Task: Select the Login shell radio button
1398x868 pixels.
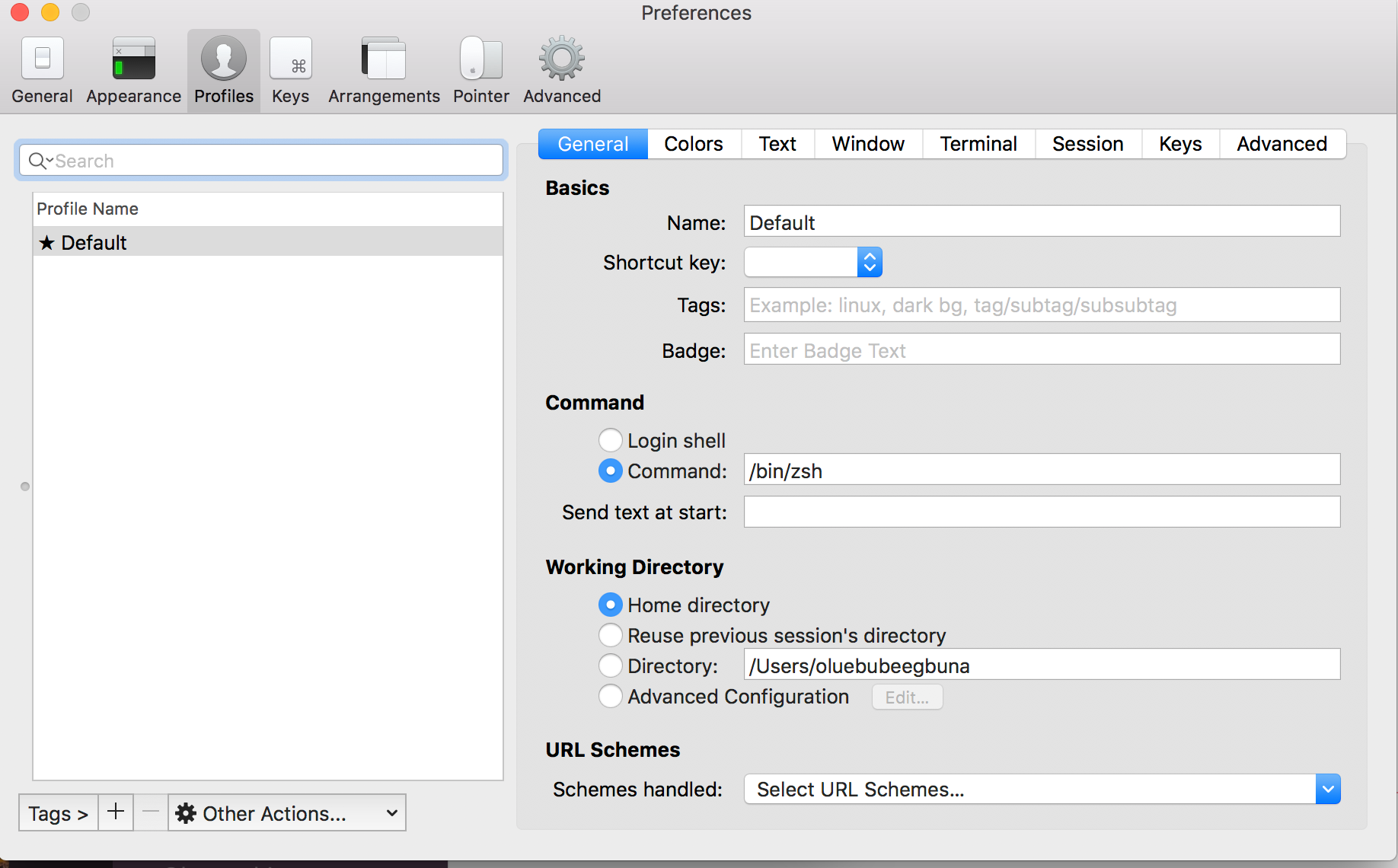Action: click(610, 440)
